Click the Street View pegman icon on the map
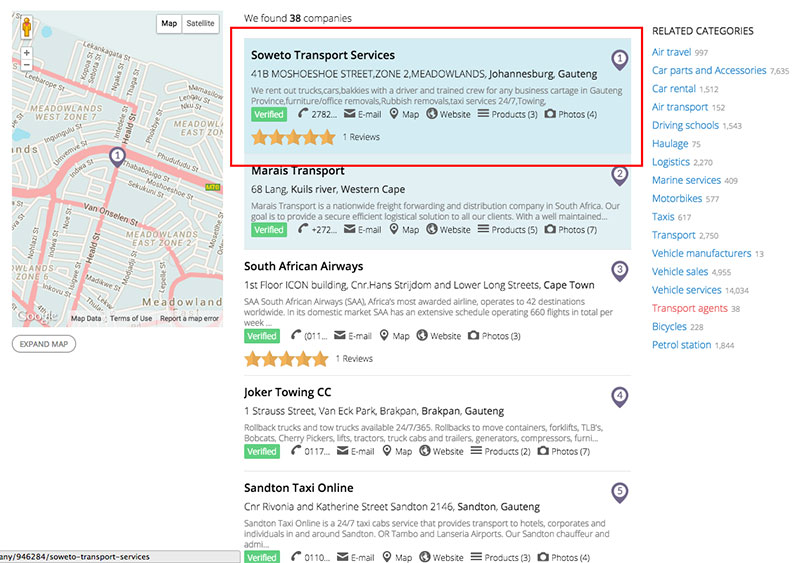Image resolution: width=800 pixels, height=563 pixels. tap(27, 27)
